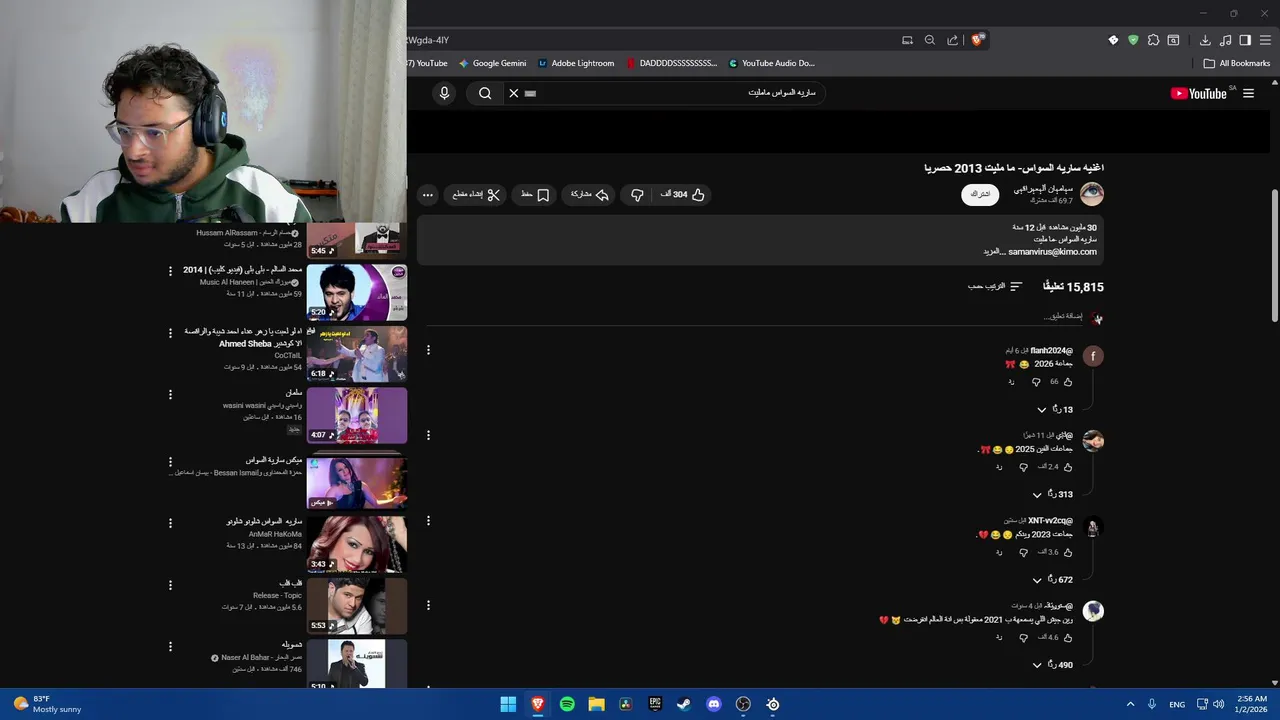Toggle the browser sidebar panel icon
This screenshot has height=720, width=1280.
(x=1245, y=40)
